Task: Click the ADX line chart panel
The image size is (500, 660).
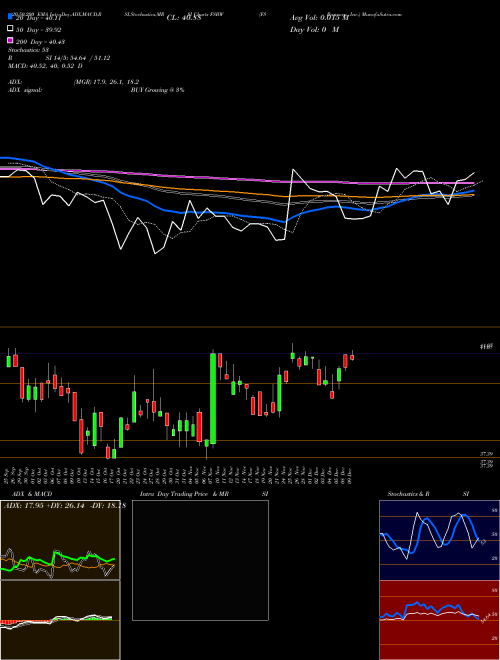Action: (x=60, y=540)
